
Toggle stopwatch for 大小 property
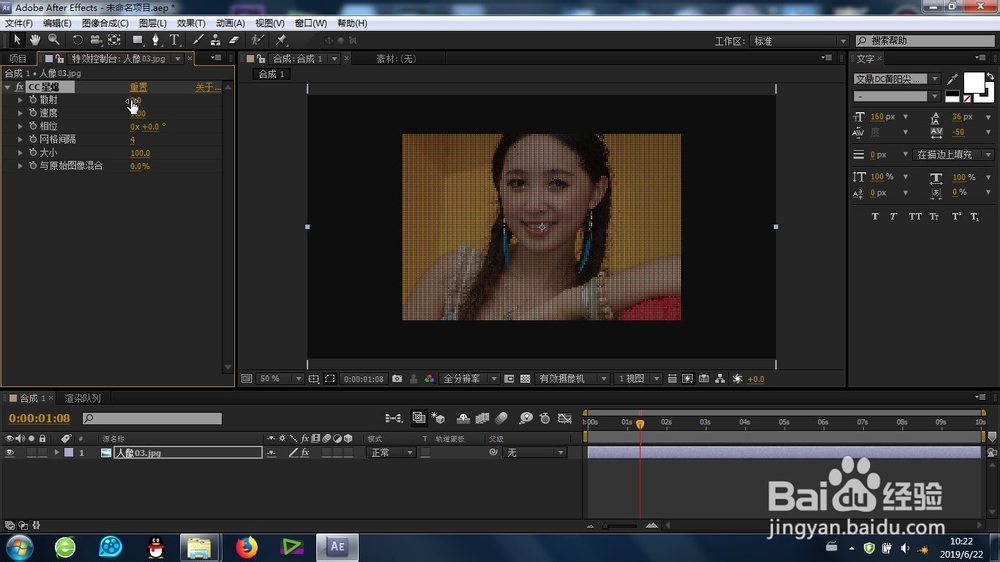tap(33, 152)
